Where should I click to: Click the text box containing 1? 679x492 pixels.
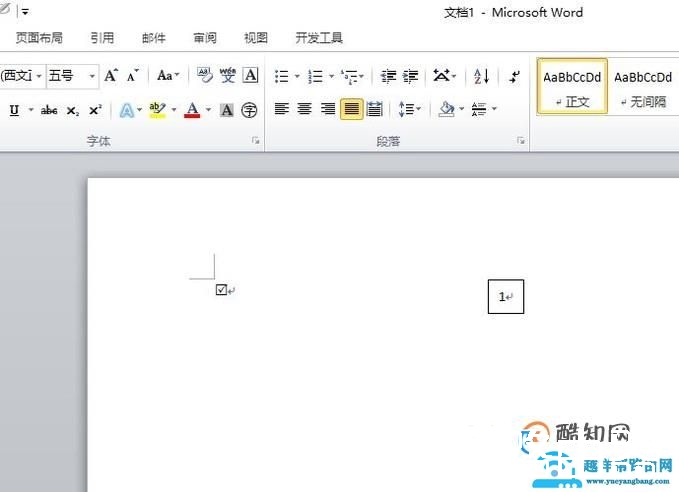click(x=506, y=297)
